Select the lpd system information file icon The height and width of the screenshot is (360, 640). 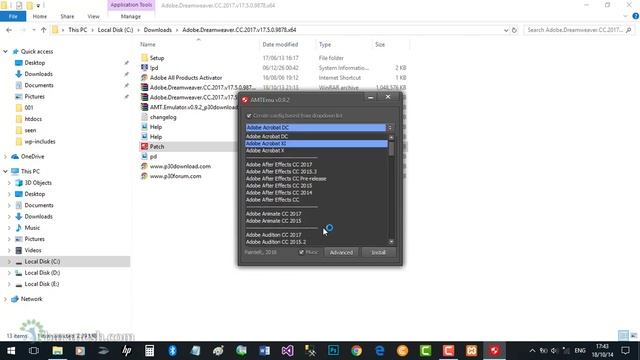tap(144, 68)
